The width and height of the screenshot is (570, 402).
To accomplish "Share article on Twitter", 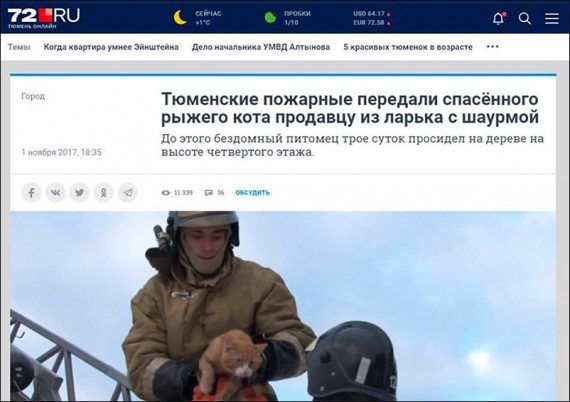I will click(80, 192).
